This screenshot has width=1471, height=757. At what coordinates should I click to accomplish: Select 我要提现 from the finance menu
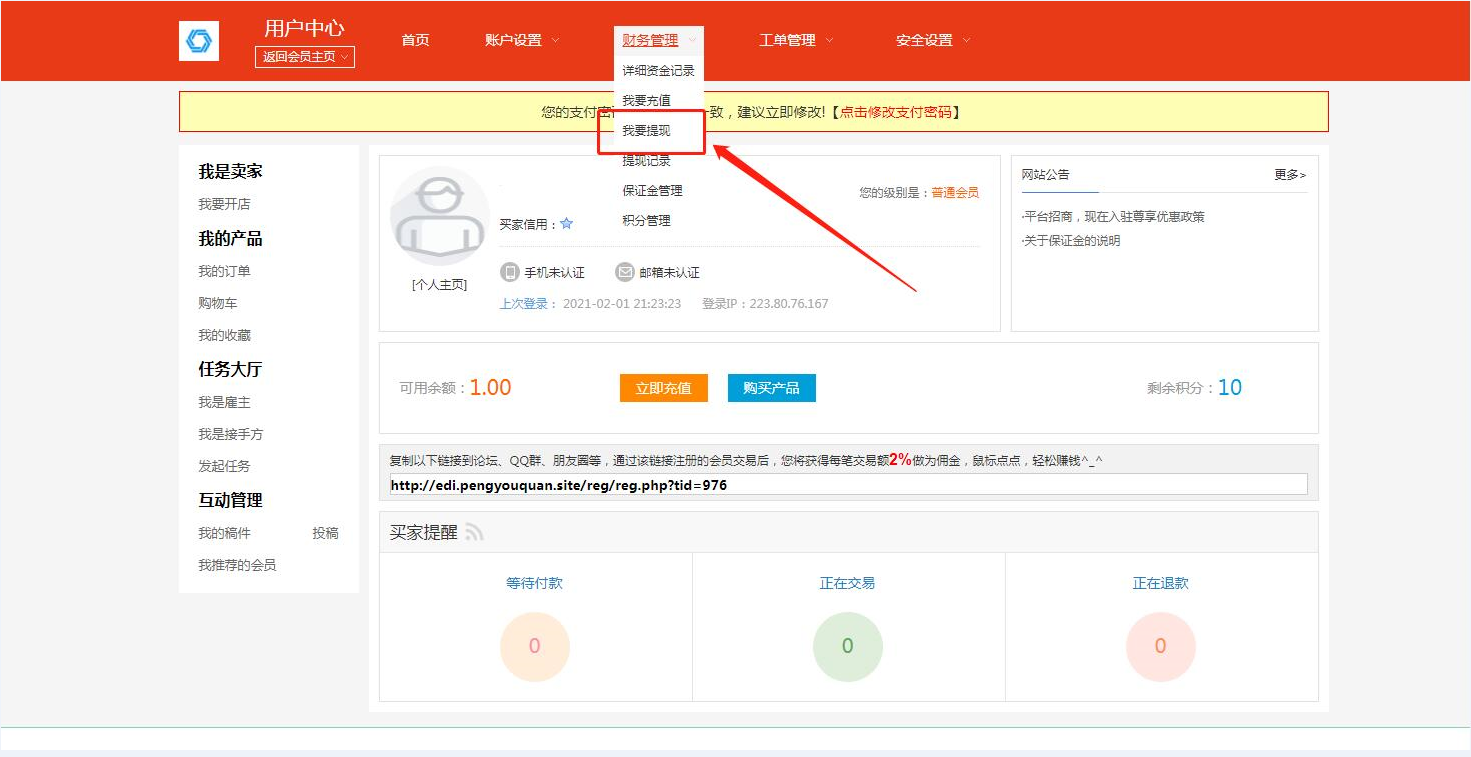[646, 131]
